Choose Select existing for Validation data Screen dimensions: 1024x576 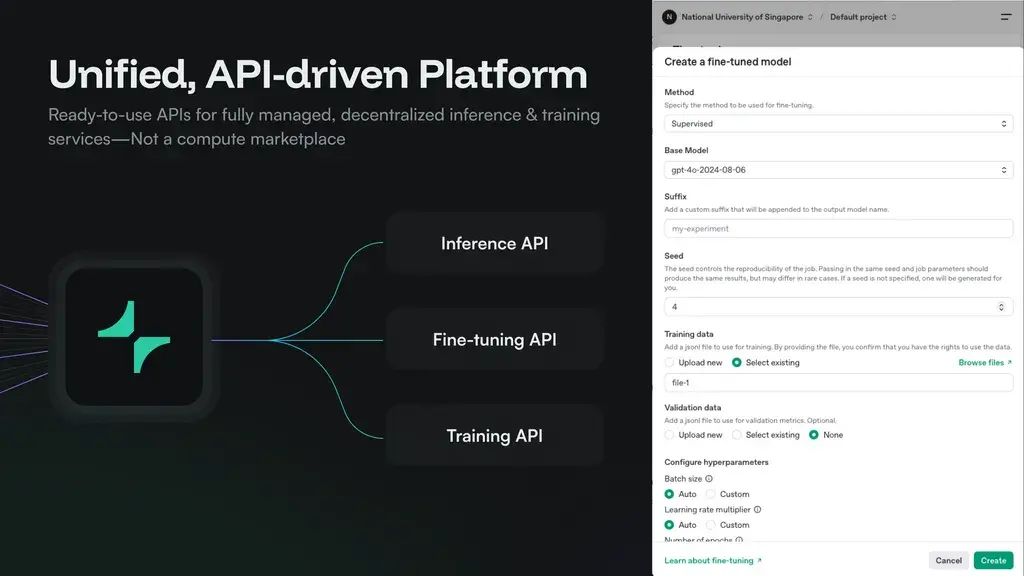point(737,435)
